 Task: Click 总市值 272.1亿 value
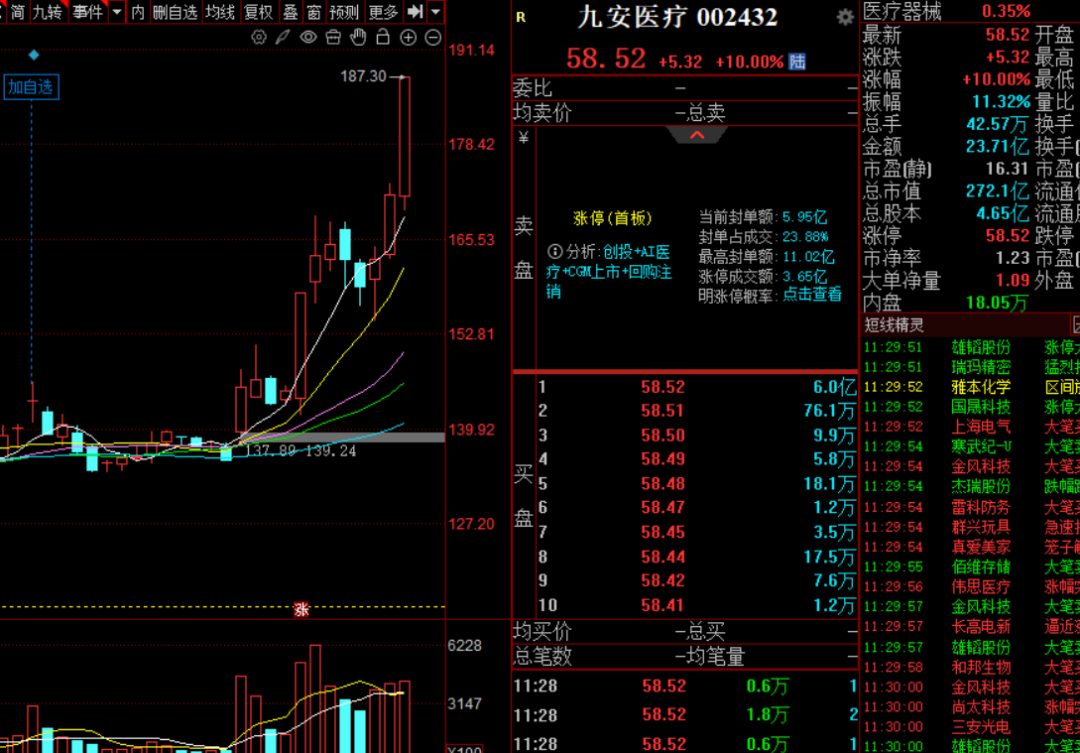point(997,191)
